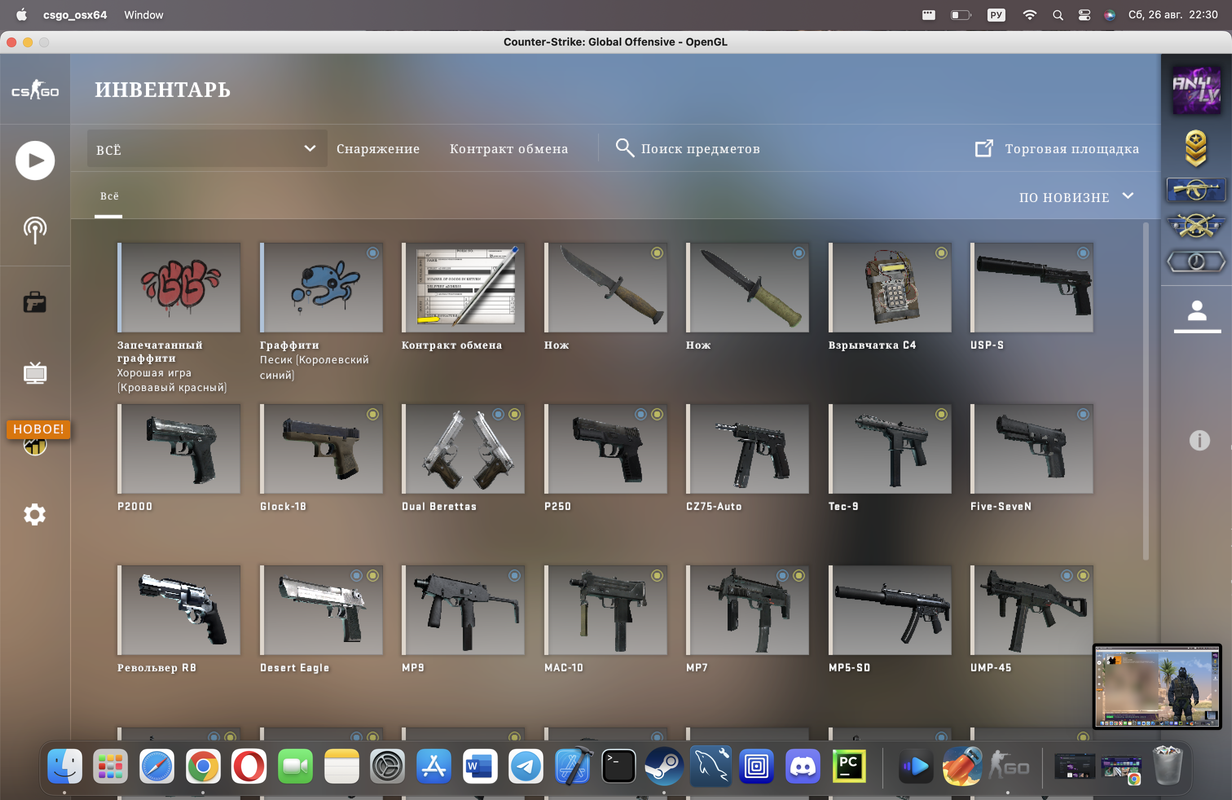Image resolution: width=1232 pixels, height=800 pixels.
Task: Open the Watch TV sidebar icon
Action: 35,374
